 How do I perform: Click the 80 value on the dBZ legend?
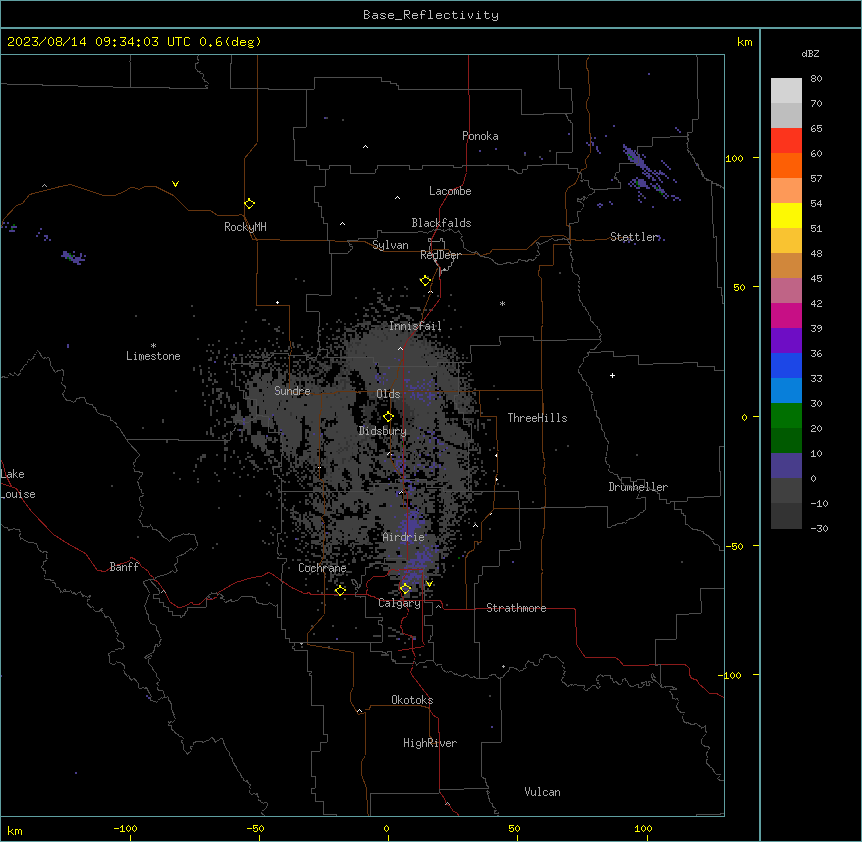[x=816, y=79]
